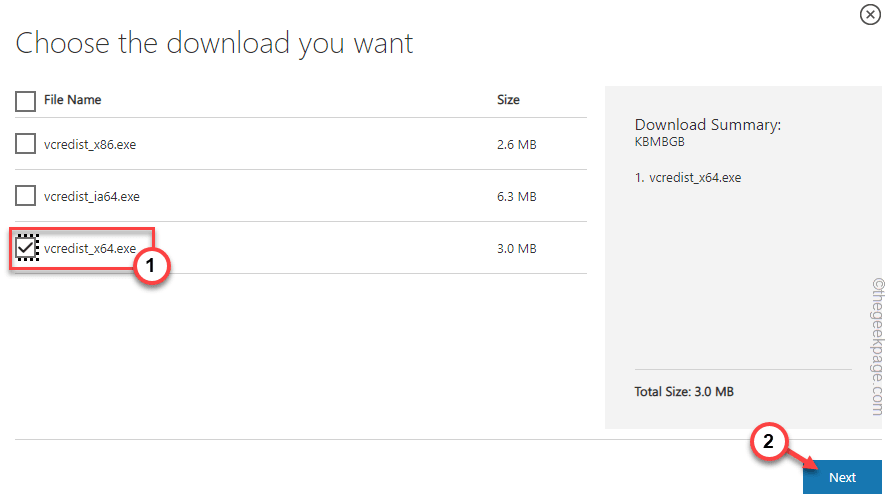Select the vcredist_x86.exe file name
This screenshot has width=894, height=504.
tap(89, 144)
